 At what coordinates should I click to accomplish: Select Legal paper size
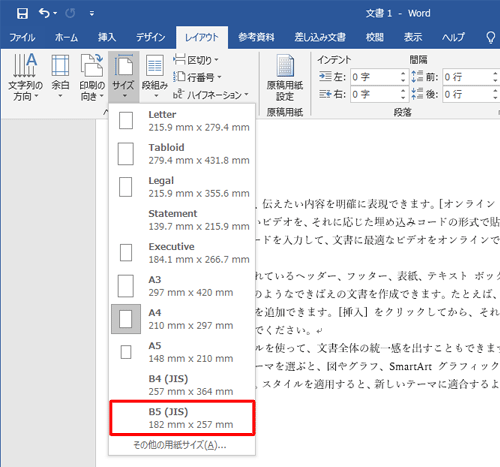pyautogui.click(x=182, y=187)
